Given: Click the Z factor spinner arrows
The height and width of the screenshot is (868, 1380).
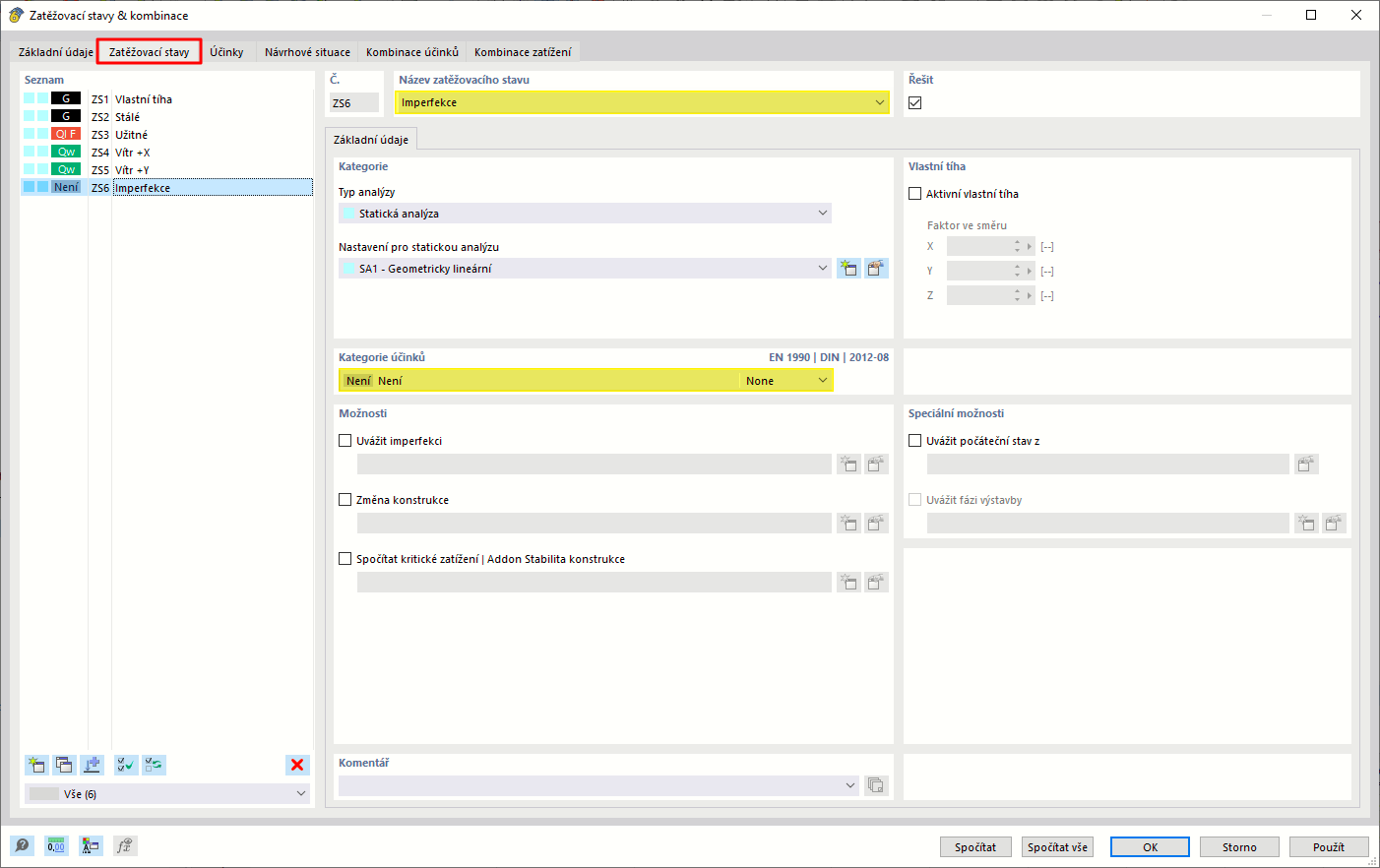Looking at the screenshot, I should 1018,295.
